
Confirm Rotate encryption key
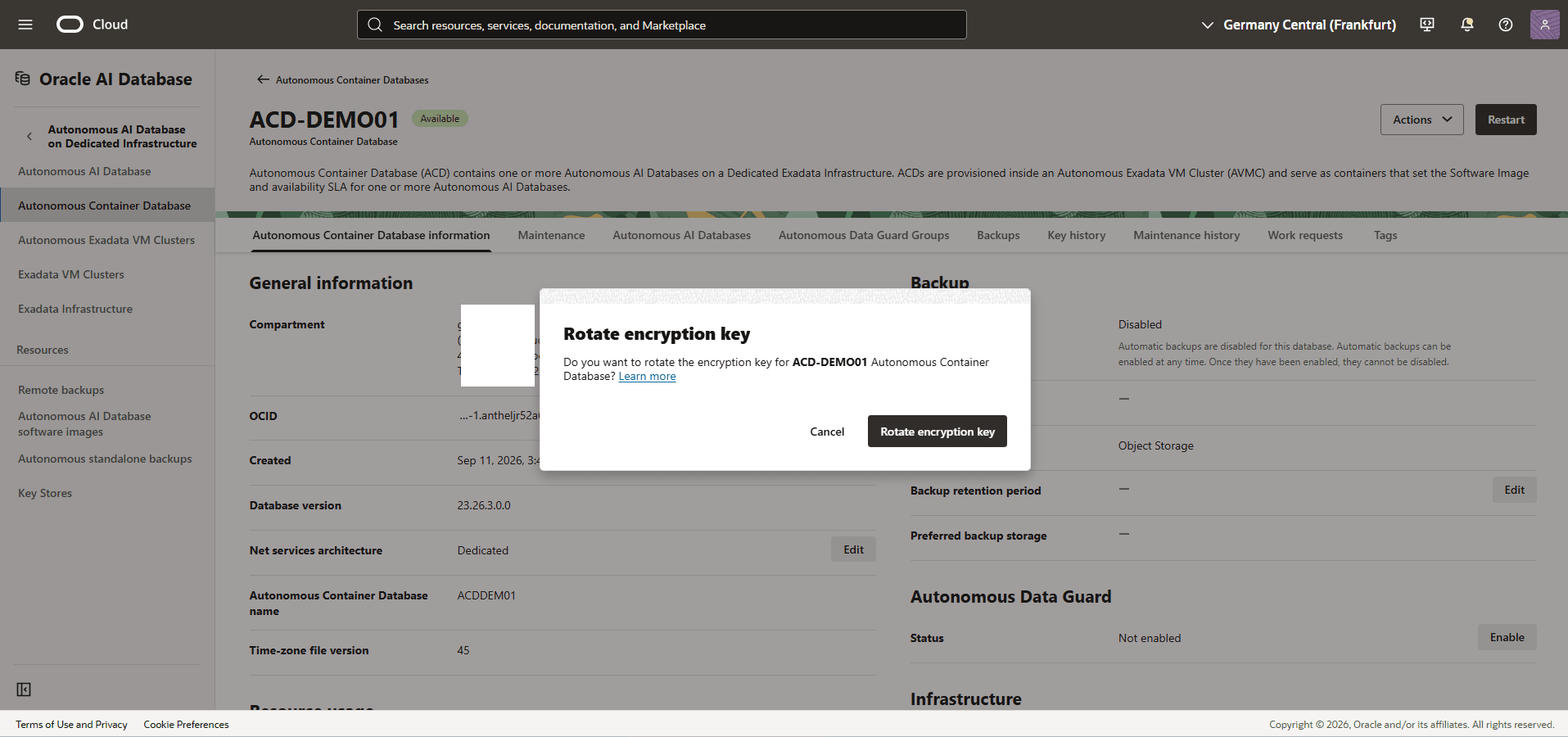[938, 432]
